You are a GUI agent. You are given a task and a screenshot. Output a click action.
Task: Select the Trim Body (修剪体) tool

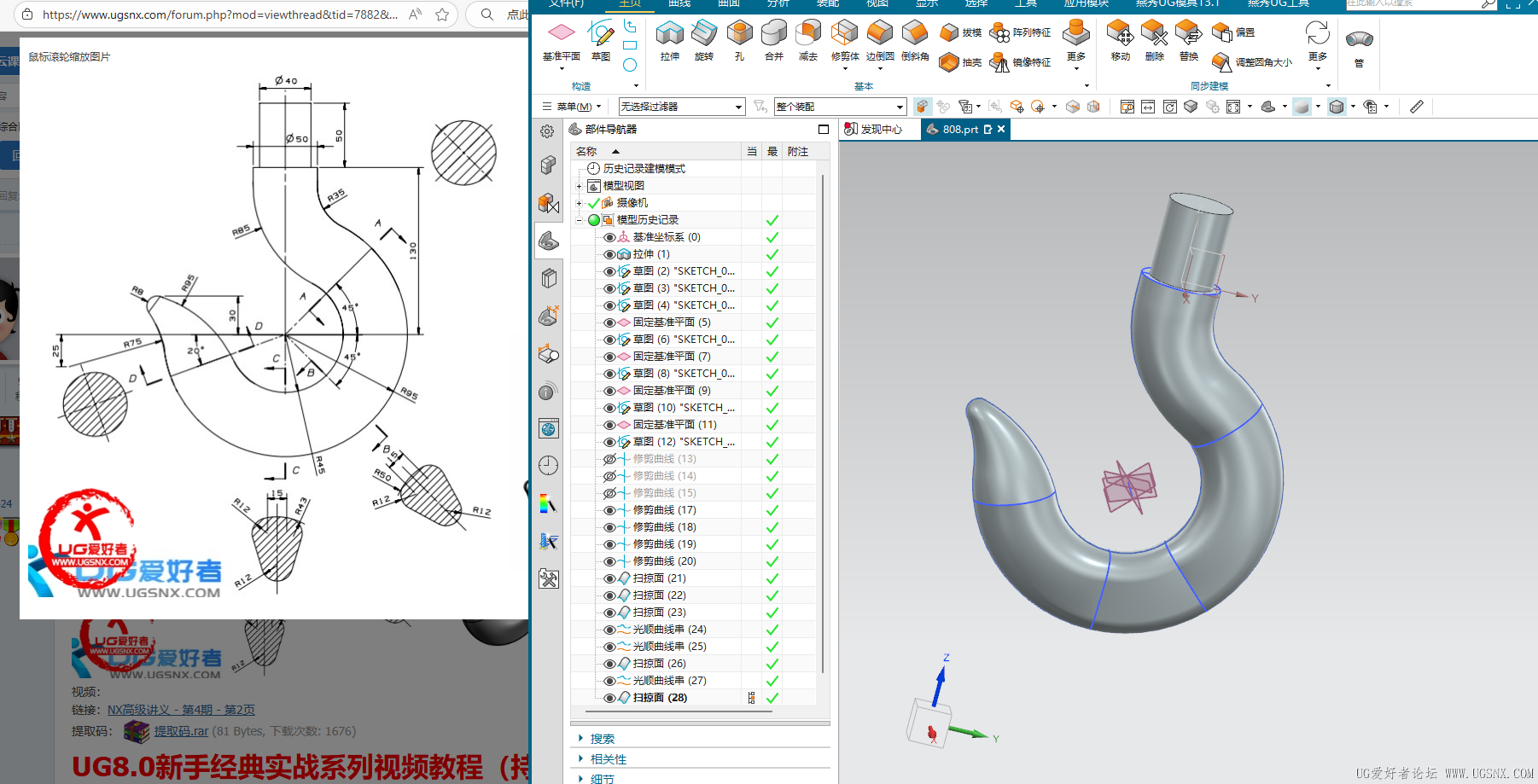point(845,41)
